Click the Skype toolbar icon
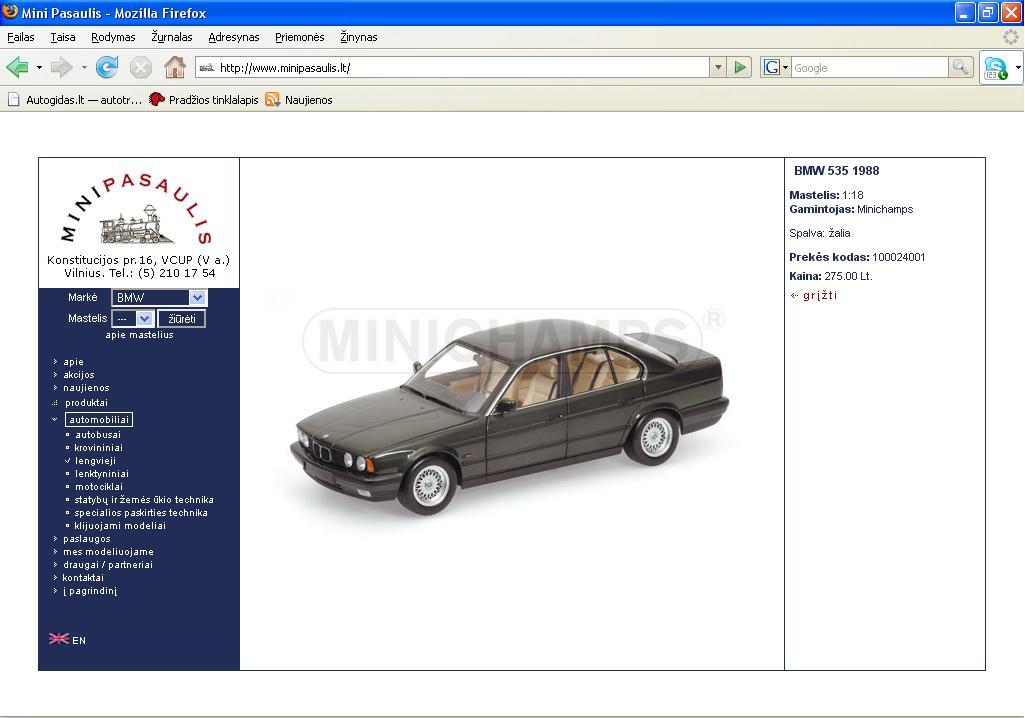 tap(995, 68)
